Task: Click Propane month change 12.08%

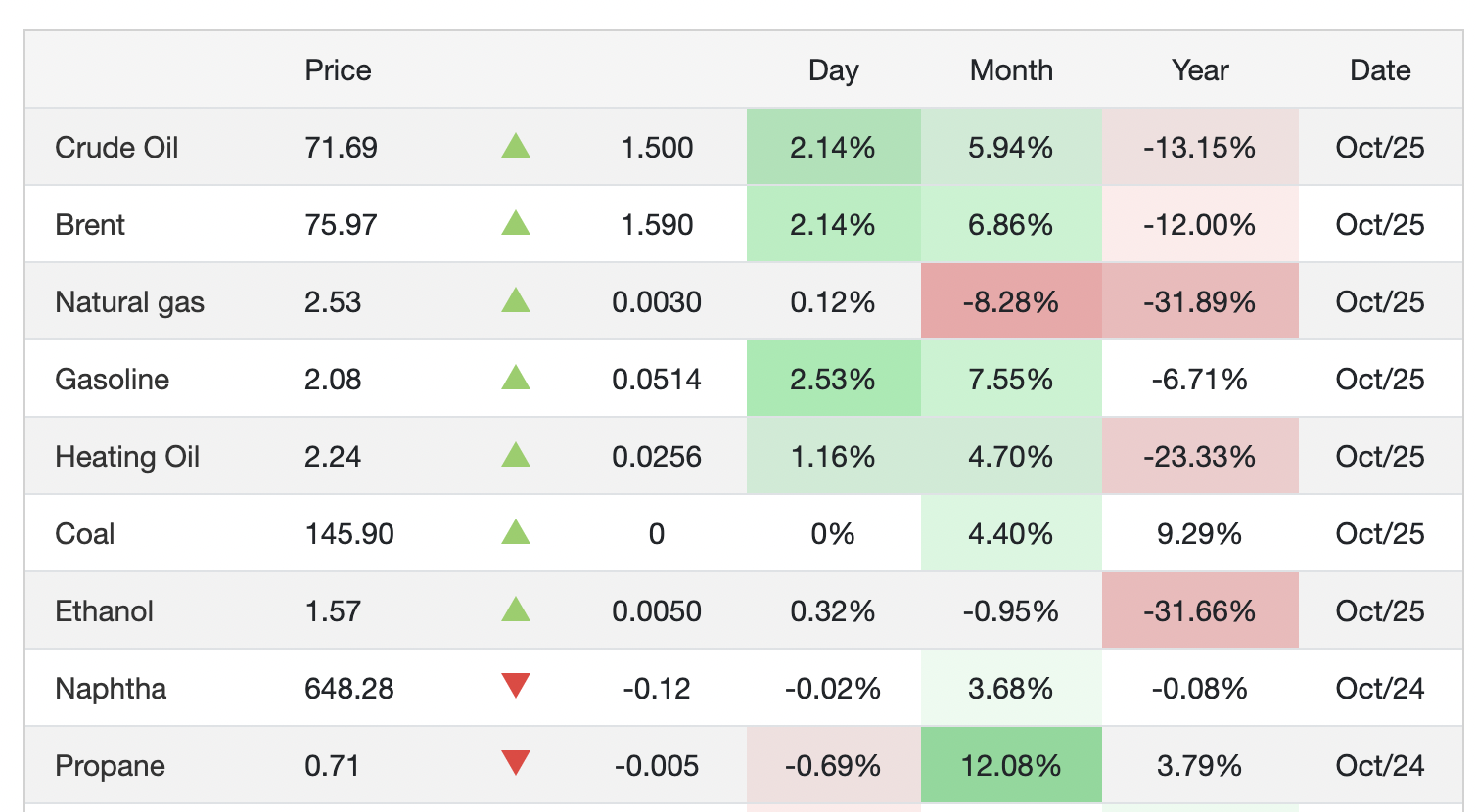Action: pyautogui.click(x=1011, y=766)
